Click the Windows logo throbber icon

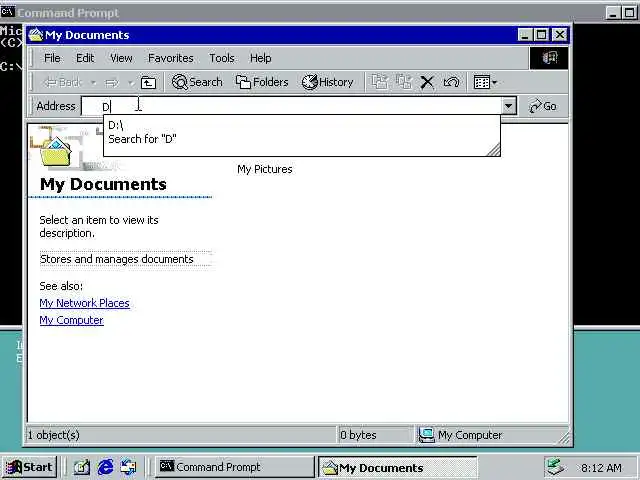[x=549, y=58]
